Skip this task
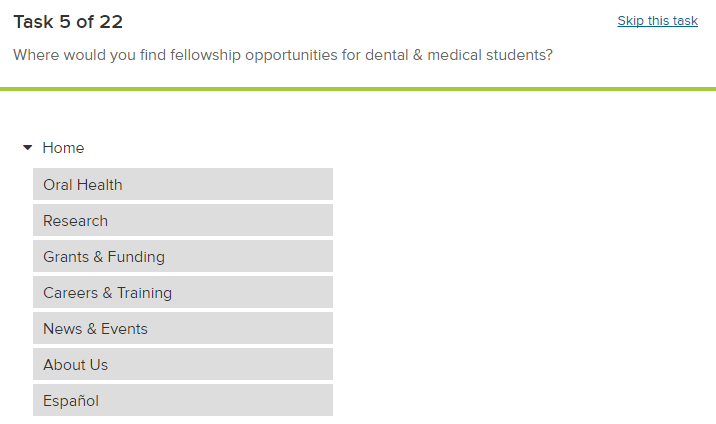 pyautogui.click(x=657, y=21)
